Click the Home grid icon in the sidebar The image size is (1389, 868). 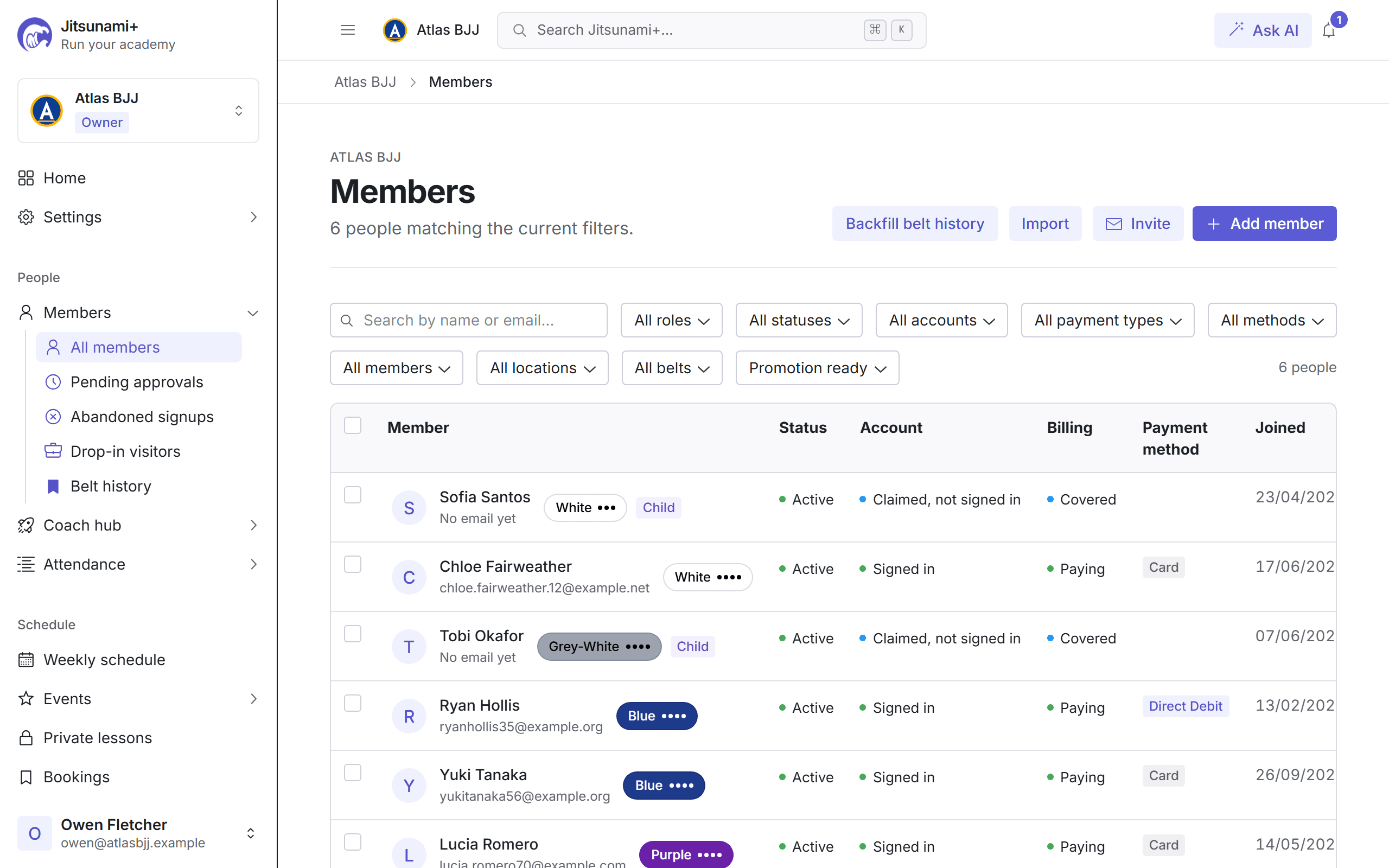point(26,178)
